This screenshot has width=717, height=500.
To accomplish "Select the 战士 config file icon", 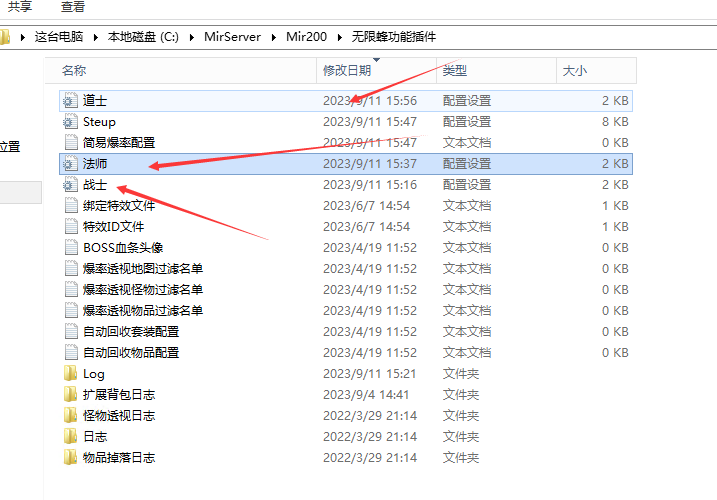I will click(69, 185).
